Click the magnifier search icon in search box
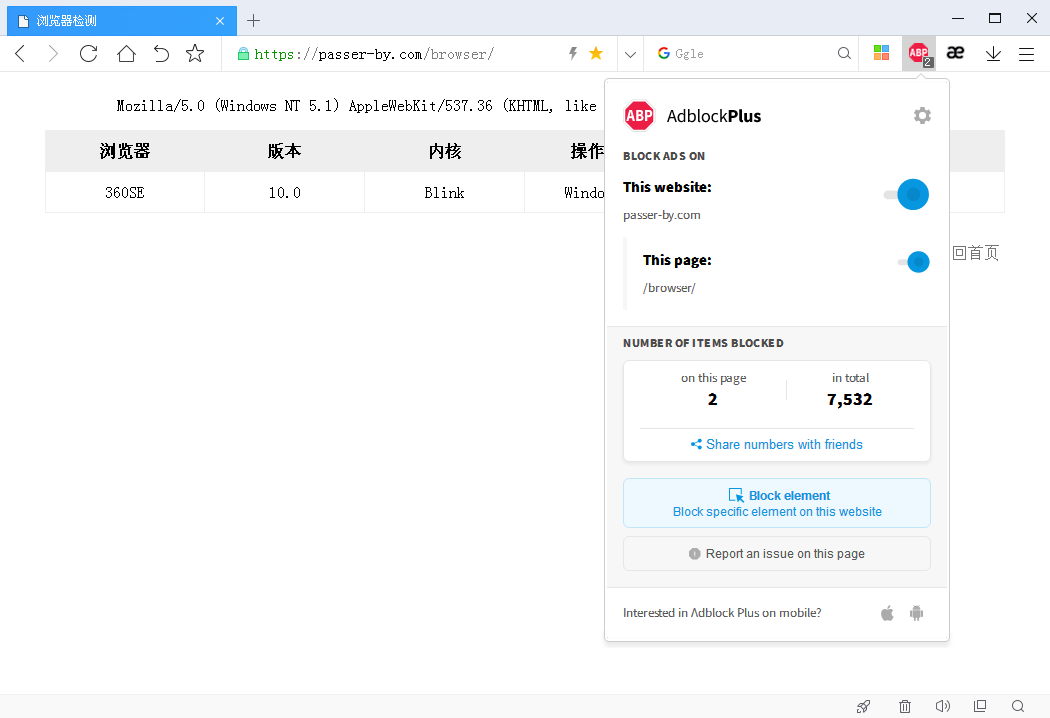Screen dimensions: 1050x718 point(844,54)
